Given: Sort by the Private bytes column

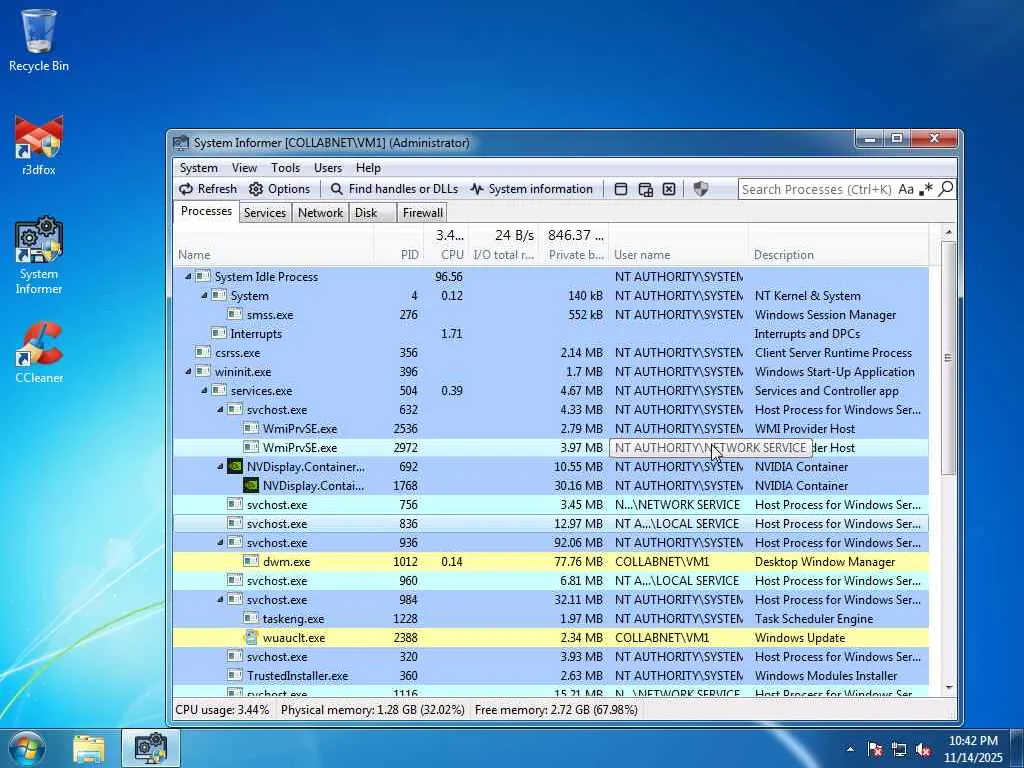Looking at the screenshot, I should (x=574, y=244).
